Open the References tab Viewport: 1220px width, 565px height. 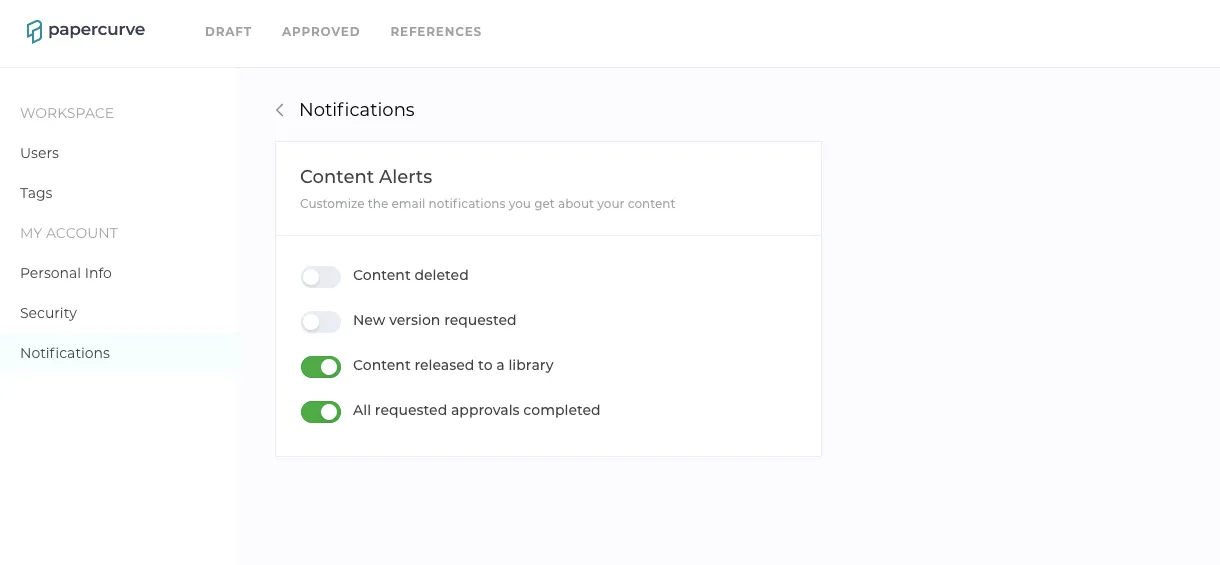[x=436, y=32]
